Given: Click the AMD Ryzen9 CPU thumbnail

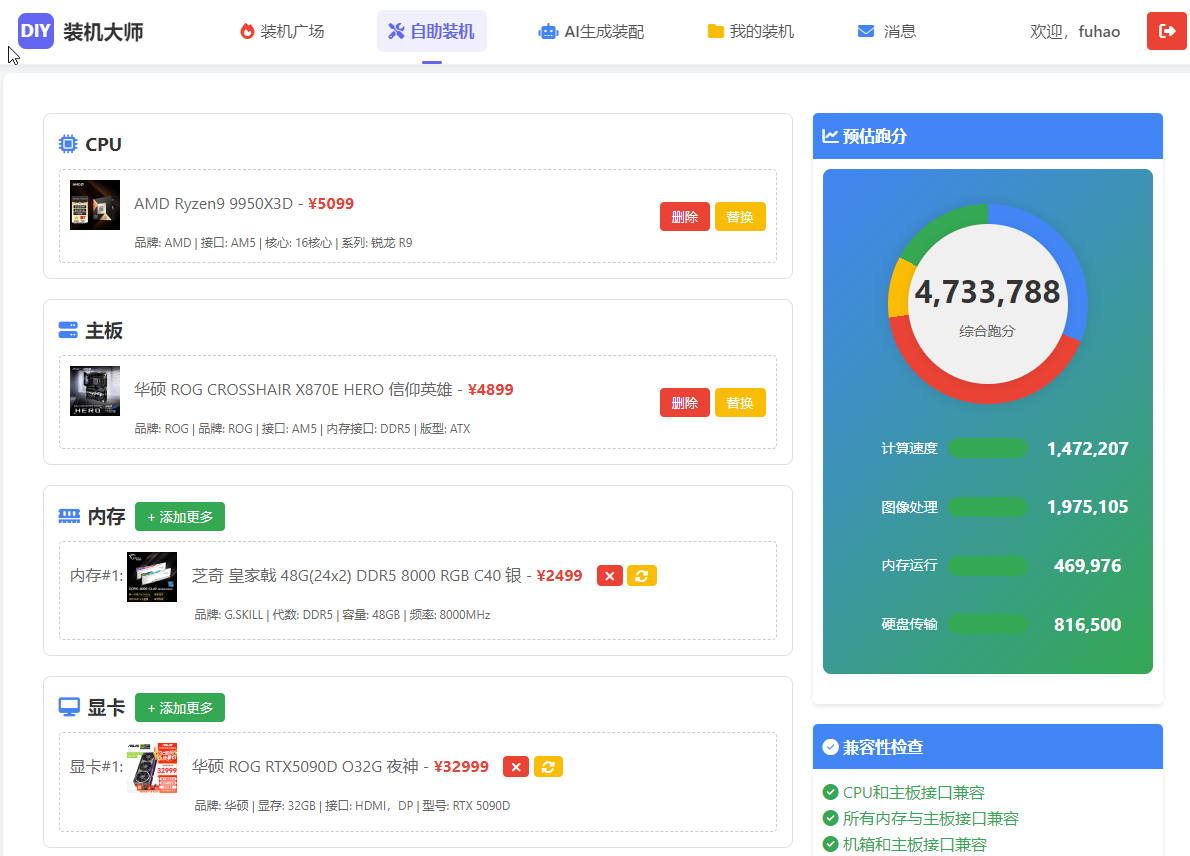Looking at the screenshot, I should click(x=95, y=205).
